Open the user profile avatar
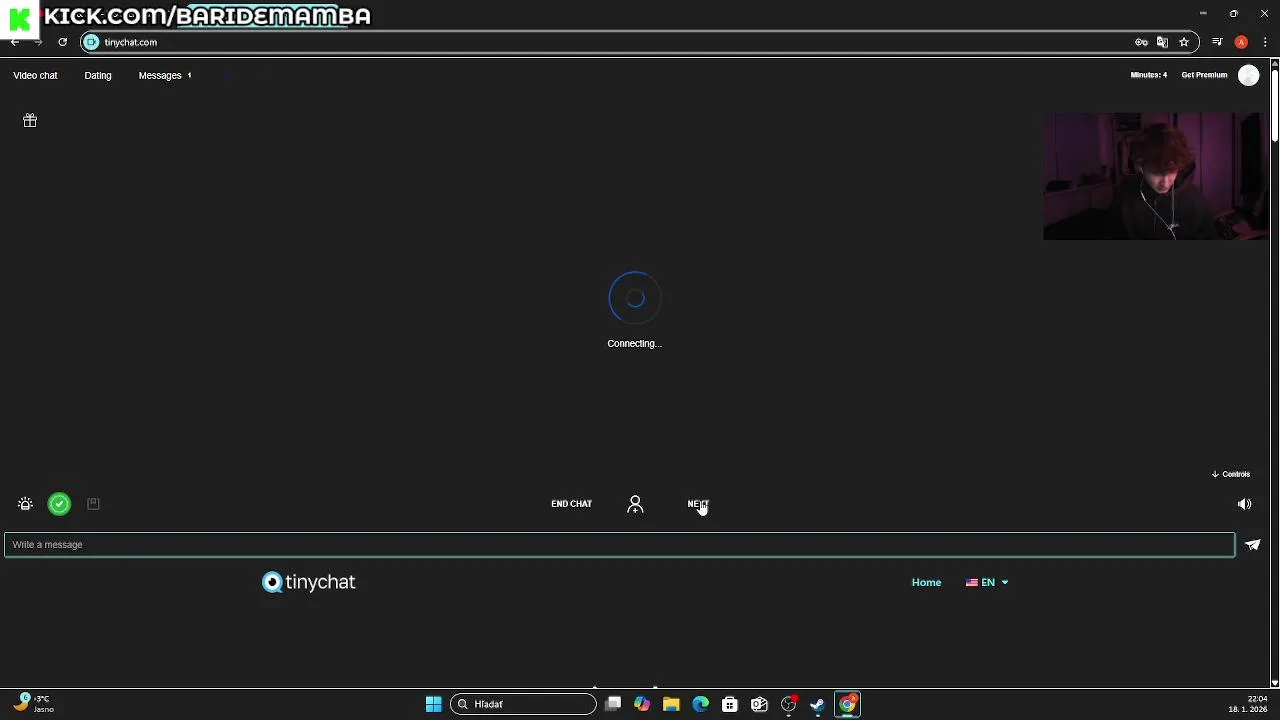1280x720 pixels. point(1248,76)
